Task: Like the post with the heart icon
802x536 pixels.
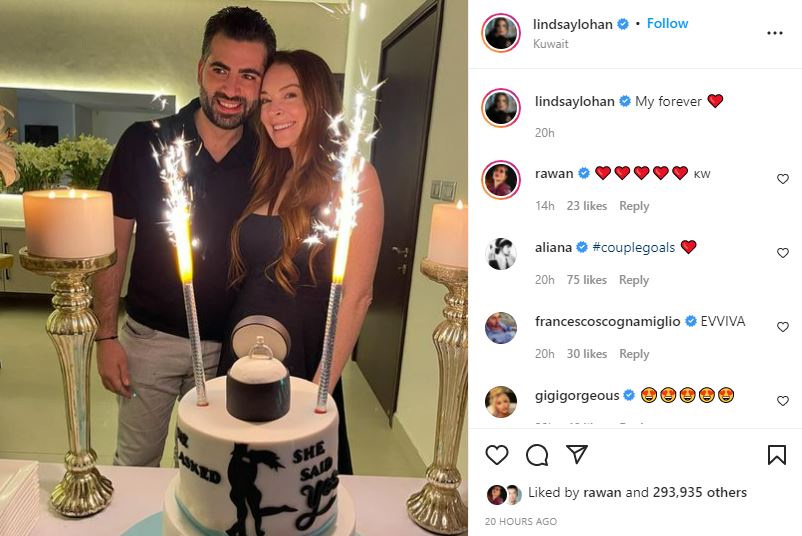Action: [x=497, y=455]
